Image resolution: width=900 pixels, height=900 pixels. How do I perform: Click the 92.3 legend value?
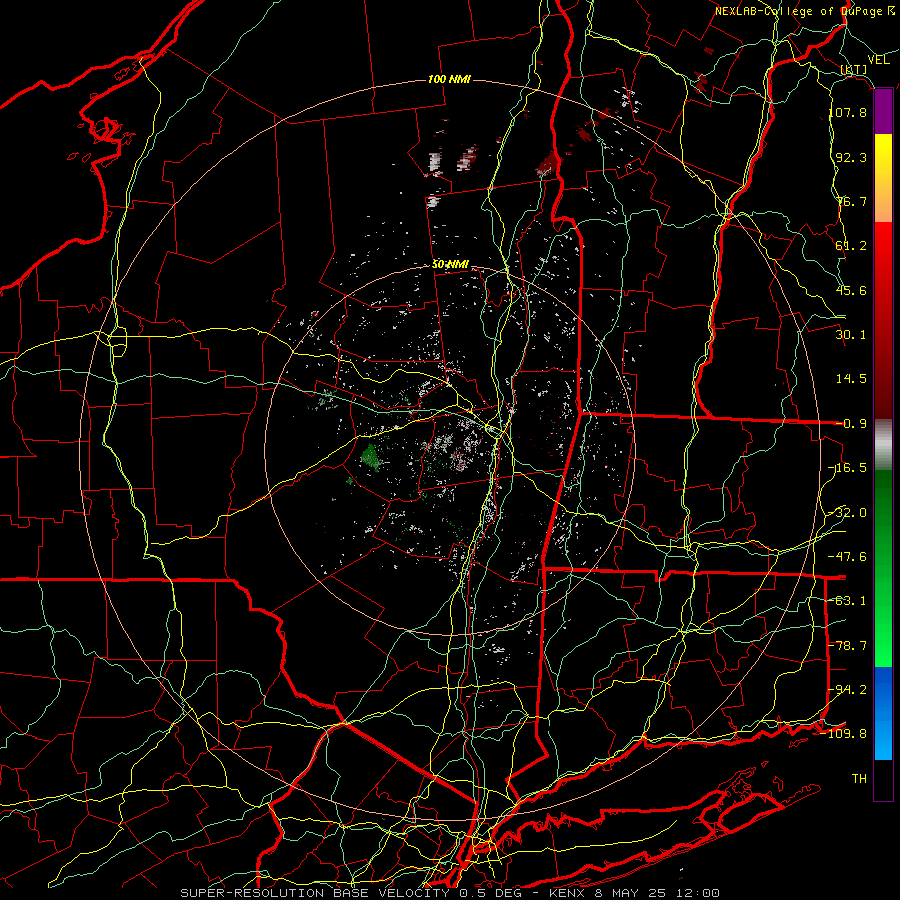(851, 157)
